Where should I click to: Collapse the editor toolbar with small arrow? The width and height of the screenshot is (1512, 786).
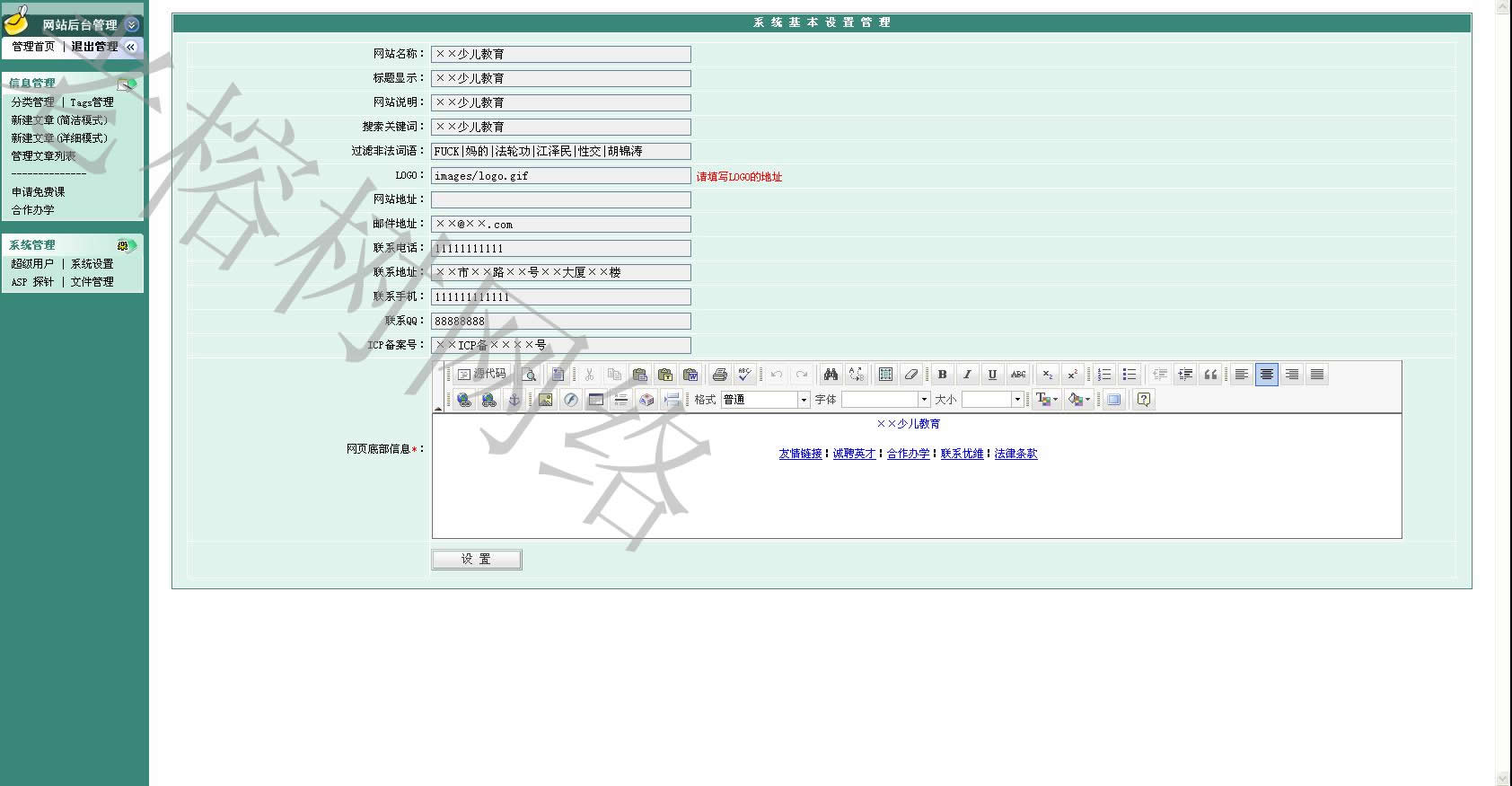(438, 409)
